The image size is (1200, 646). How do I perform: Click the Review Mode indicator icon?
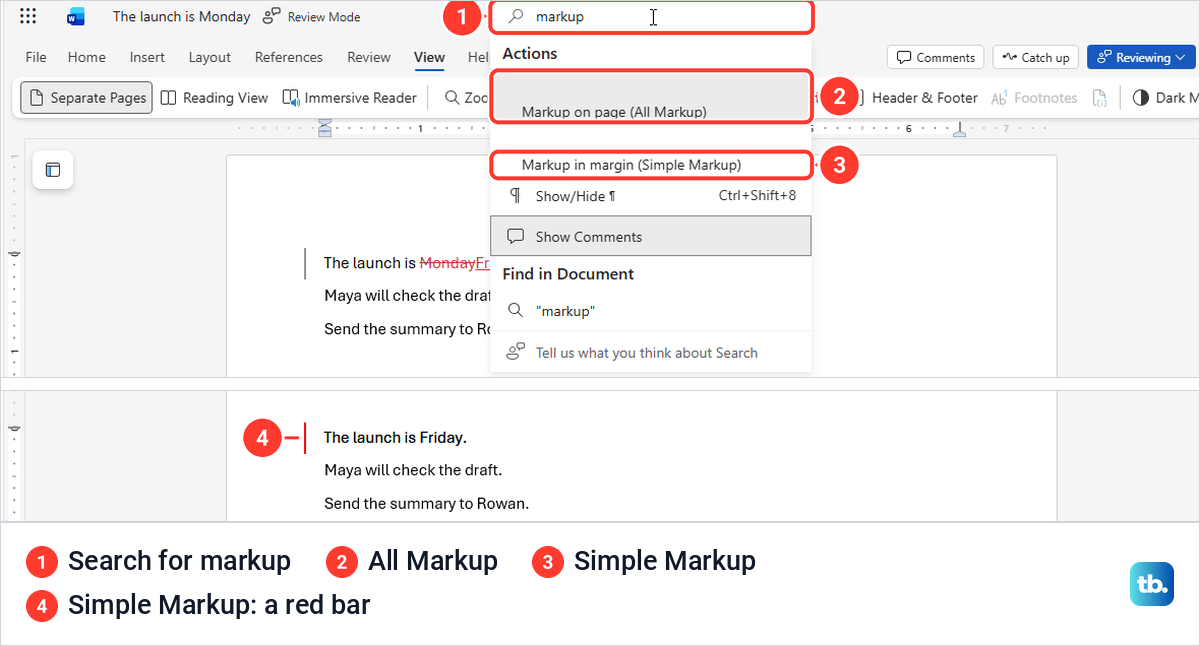pyautogui.click(x=271, y=17)
